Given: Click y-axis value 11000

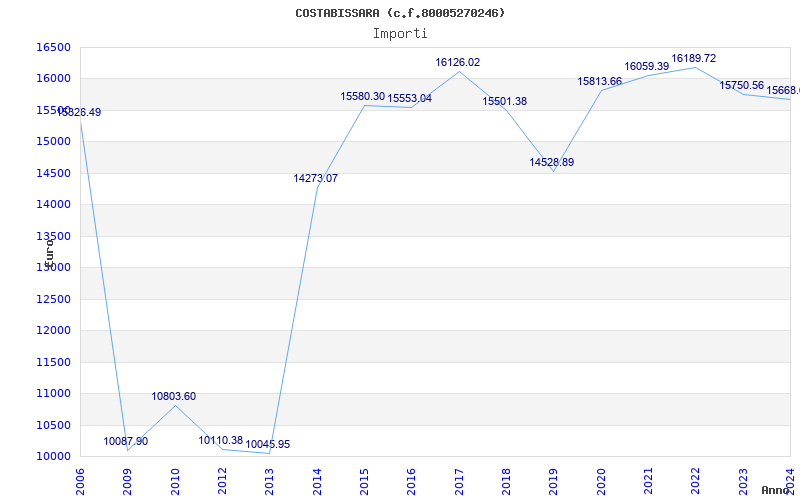Looking at the screenshot, I should tap(53, 393).
